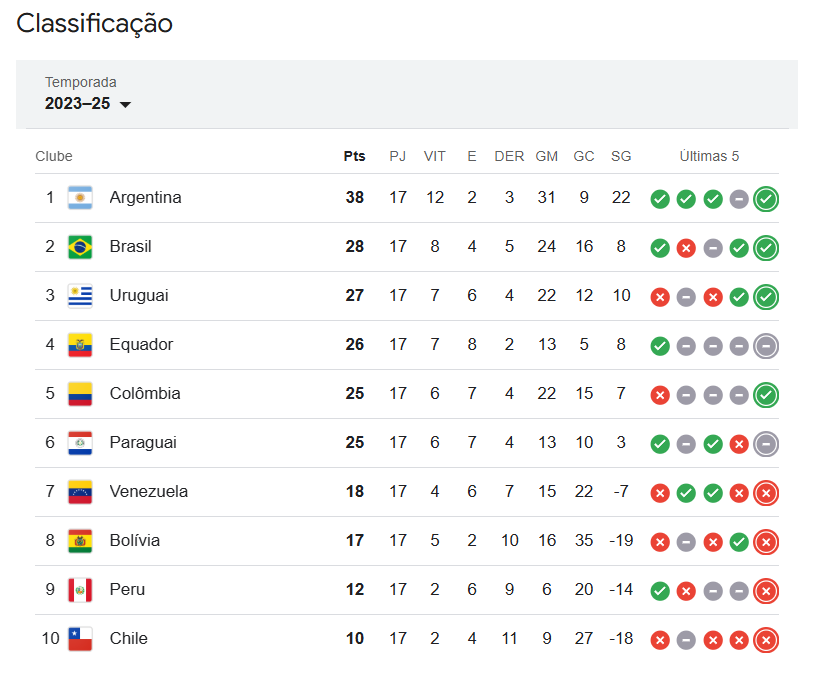Select the Uruguai flag icon
The height and width of the screenshot is (683, 831).
pos(80,295)
